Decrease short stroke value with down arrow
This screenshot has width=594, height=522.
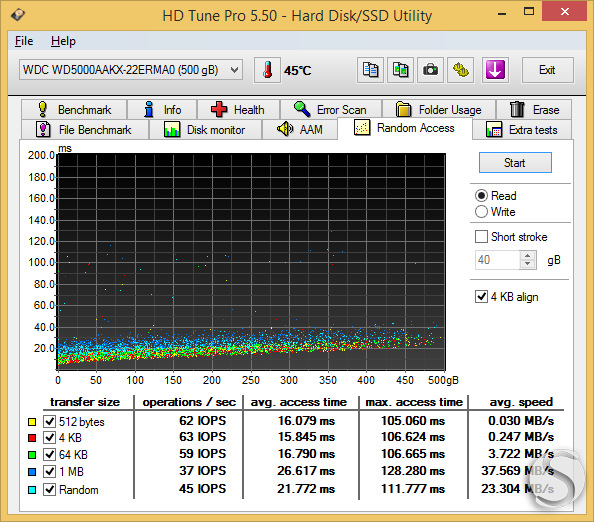point(527,264)
